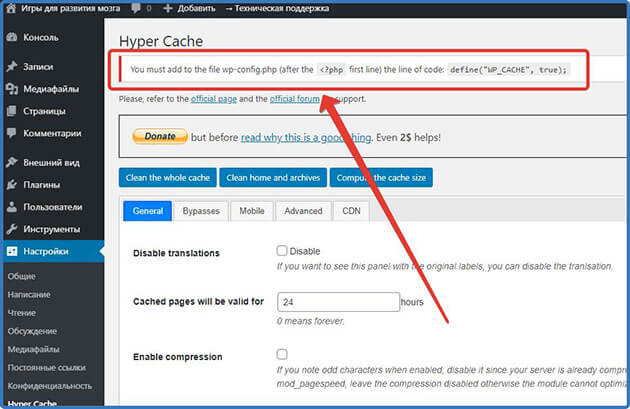
Task: Open Инструменты wrench icon
Action: (12, 229)
